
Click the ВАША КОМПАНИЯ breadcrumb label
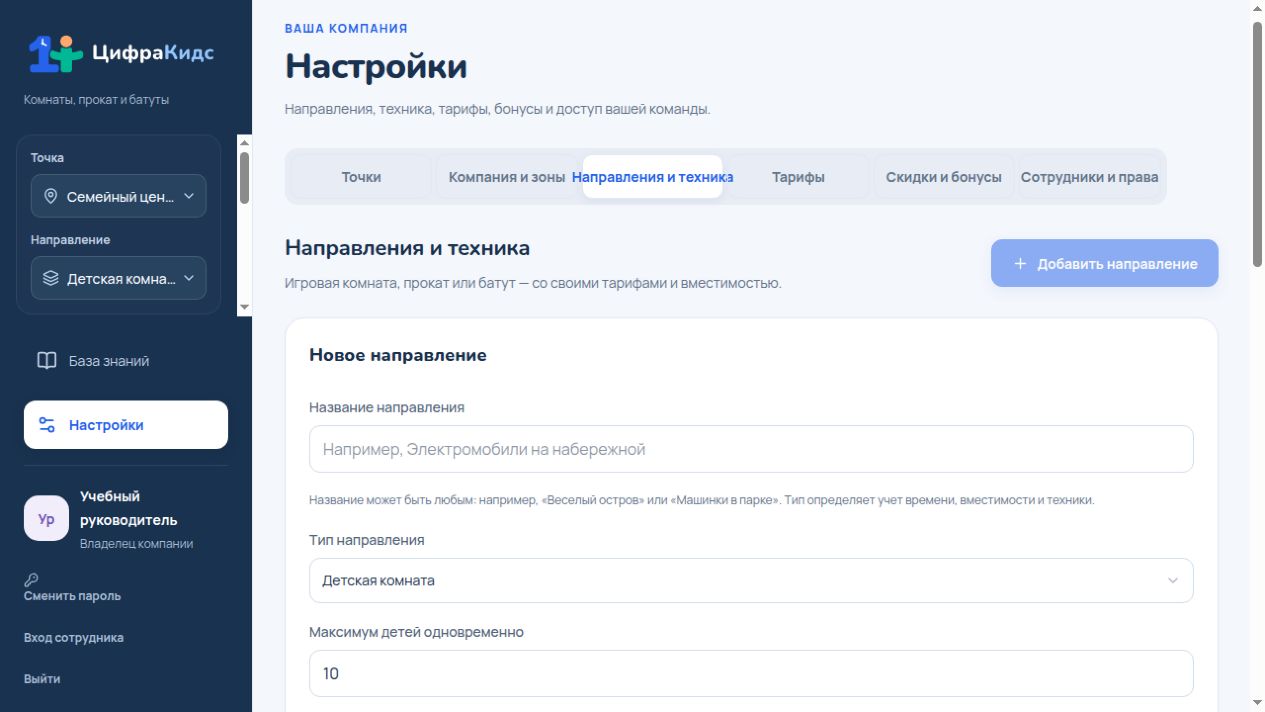(346, 29)
